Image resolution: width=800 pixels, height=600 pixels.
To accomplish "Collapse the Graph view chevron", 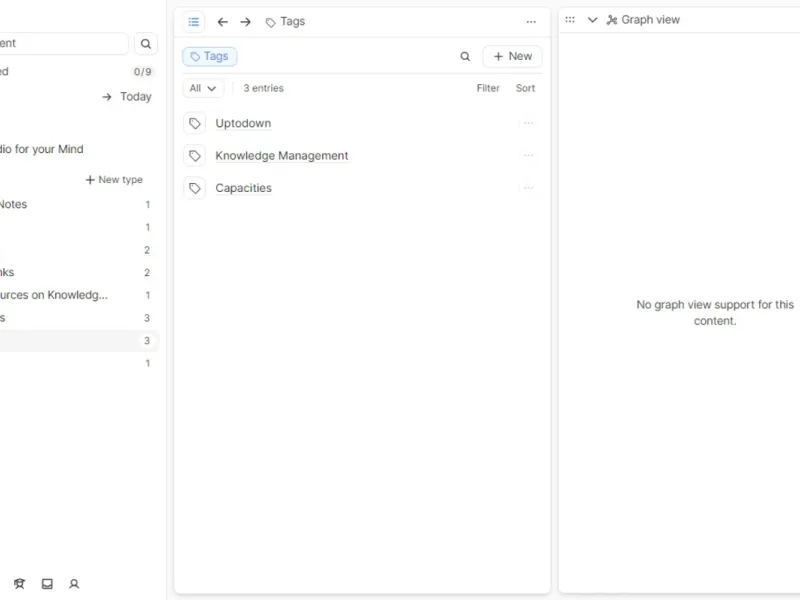I will [592, 20].
